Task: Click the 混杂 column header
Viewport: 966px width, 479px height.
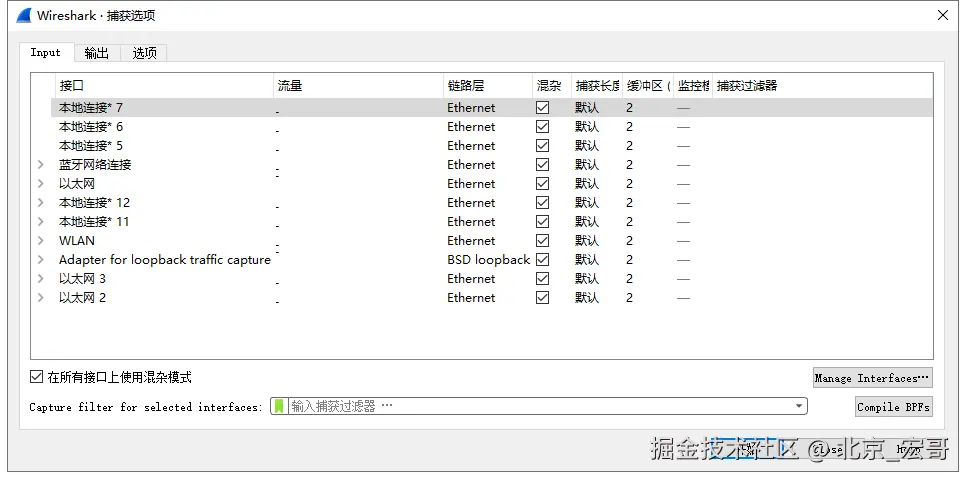Action: click(552, 86)
